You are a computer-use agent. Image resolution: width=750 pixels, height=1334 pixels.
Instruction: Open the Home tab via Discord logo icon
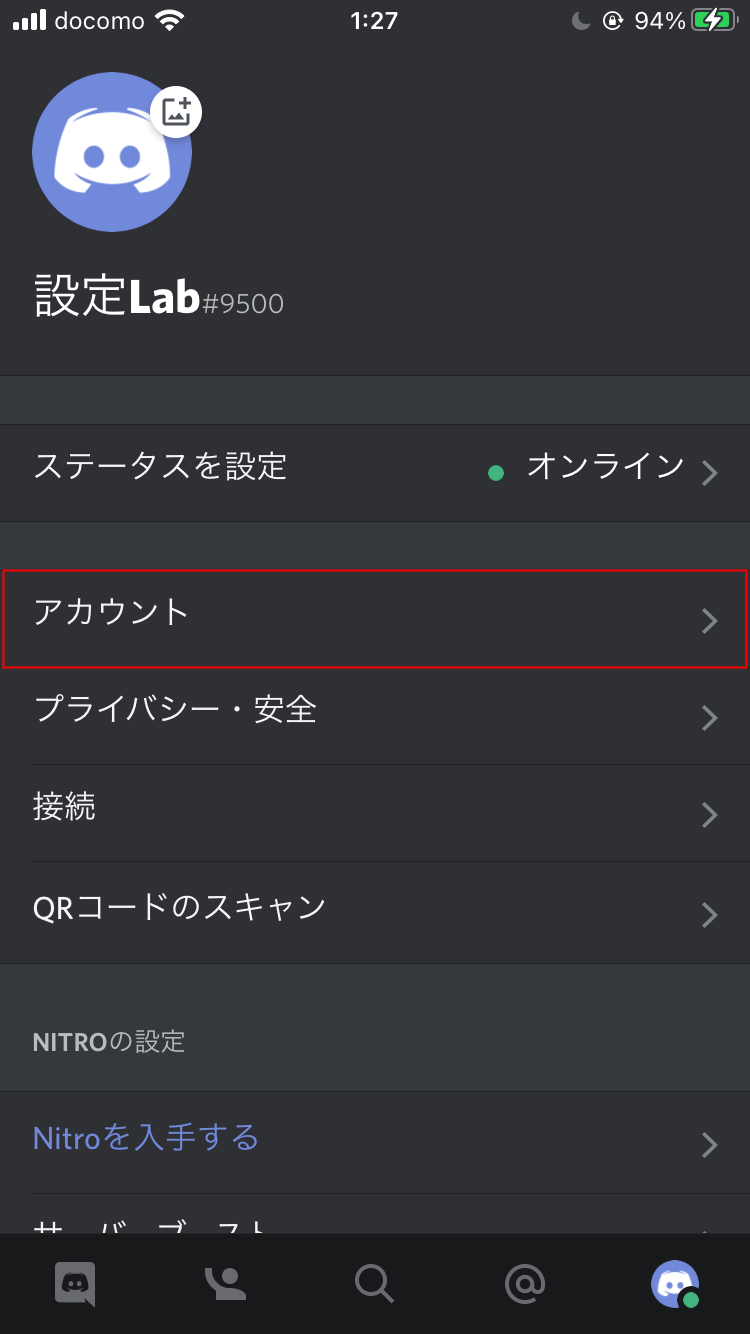point(75,1283)
